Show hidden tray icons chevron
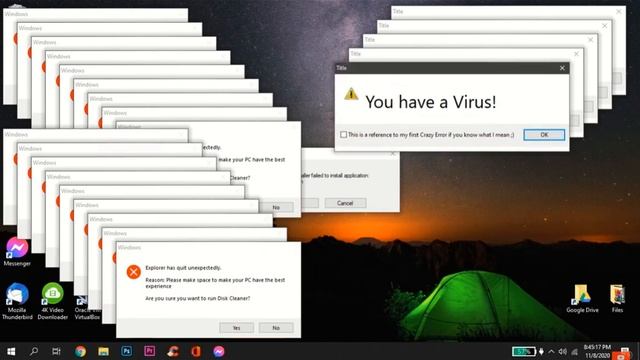This screenshot has height=360, width=640. (x=551, y=351)
